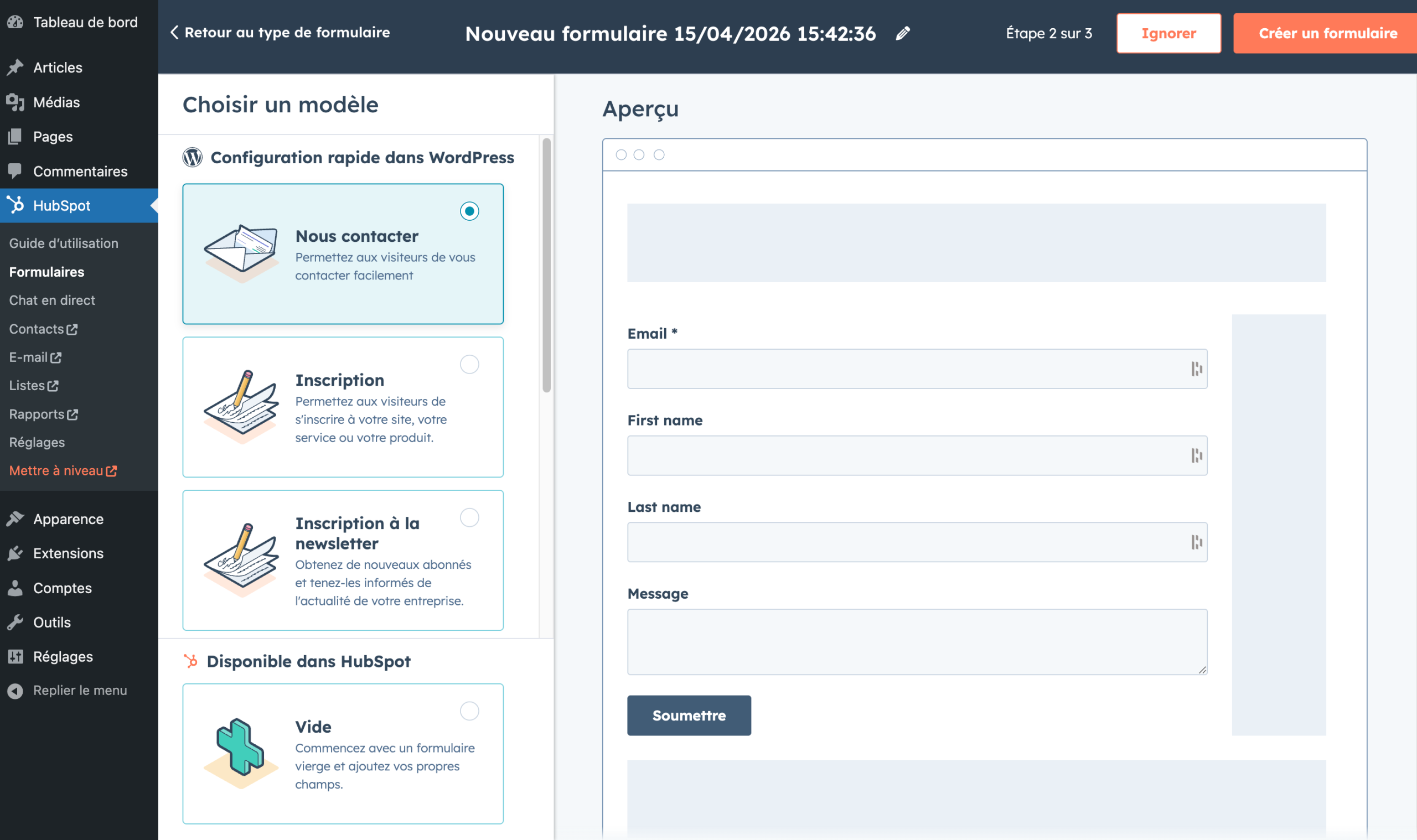Click the Comptes user icon
The width and height of the screenshot is (1417, 840).
pyautogui.click(x=15, y=588)
